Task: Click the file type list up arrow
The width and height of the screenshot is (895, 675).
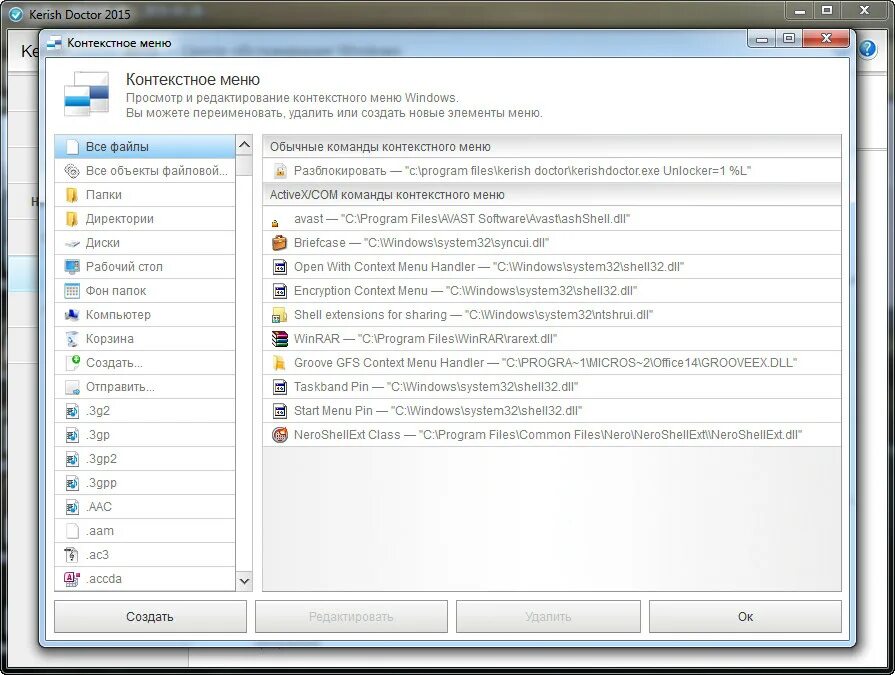Action: [x=244, y=145]
